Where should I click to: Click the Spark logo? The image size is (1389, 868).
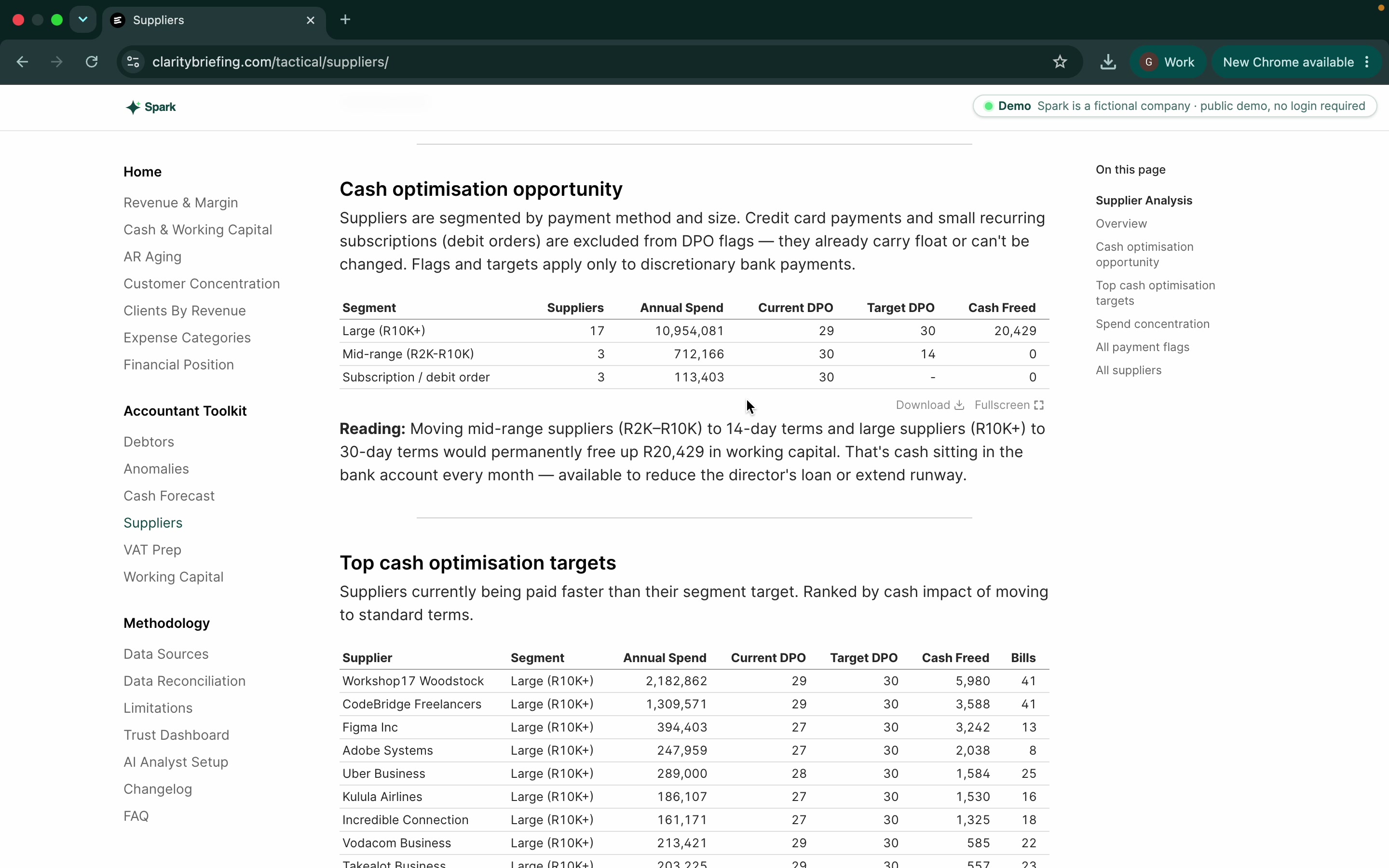point(151,107)
